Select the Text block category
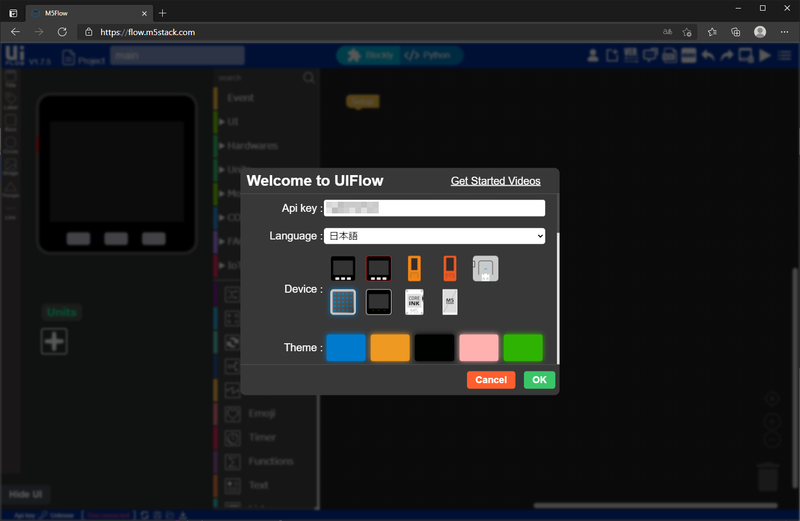Viewport: 800px width, 521px height. coord(258,485)
